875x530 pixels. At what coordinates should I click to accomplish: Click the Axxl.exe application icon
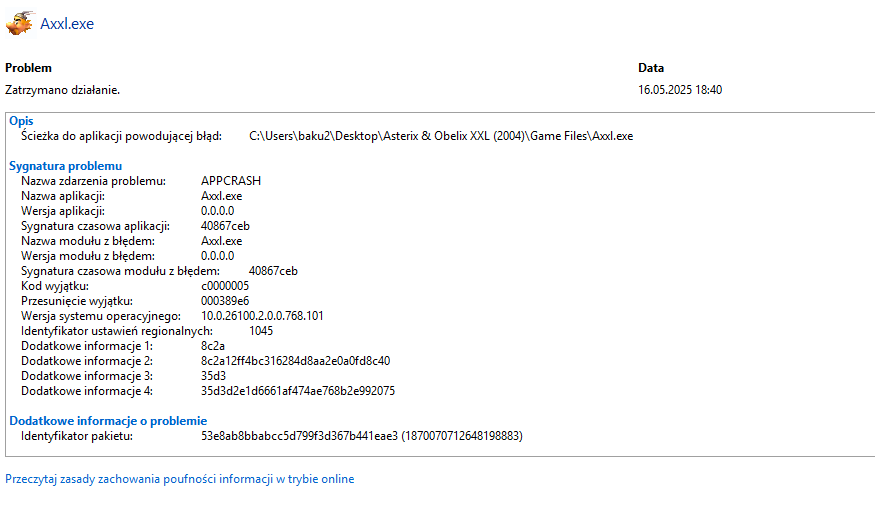20,23
